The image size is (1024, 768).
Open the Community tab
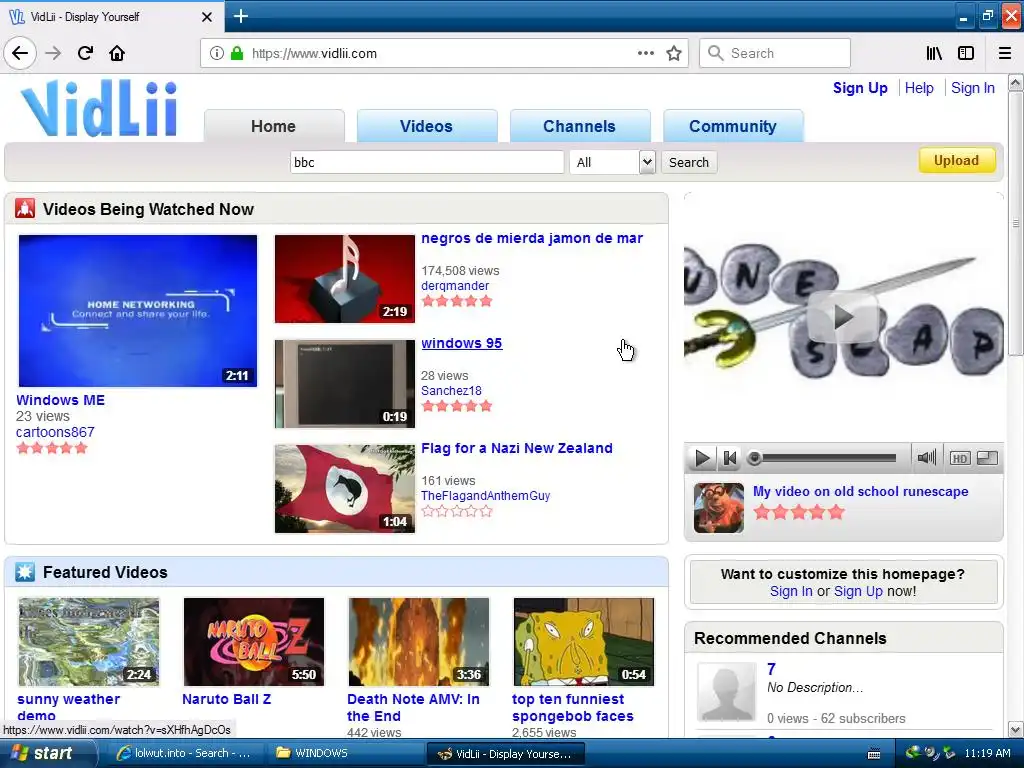[x=733, y=126]
